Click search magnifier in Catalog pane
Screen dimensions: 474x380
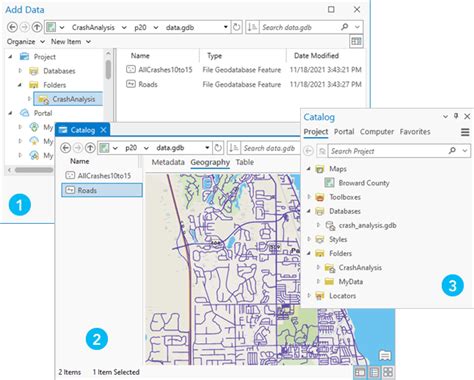452,151
